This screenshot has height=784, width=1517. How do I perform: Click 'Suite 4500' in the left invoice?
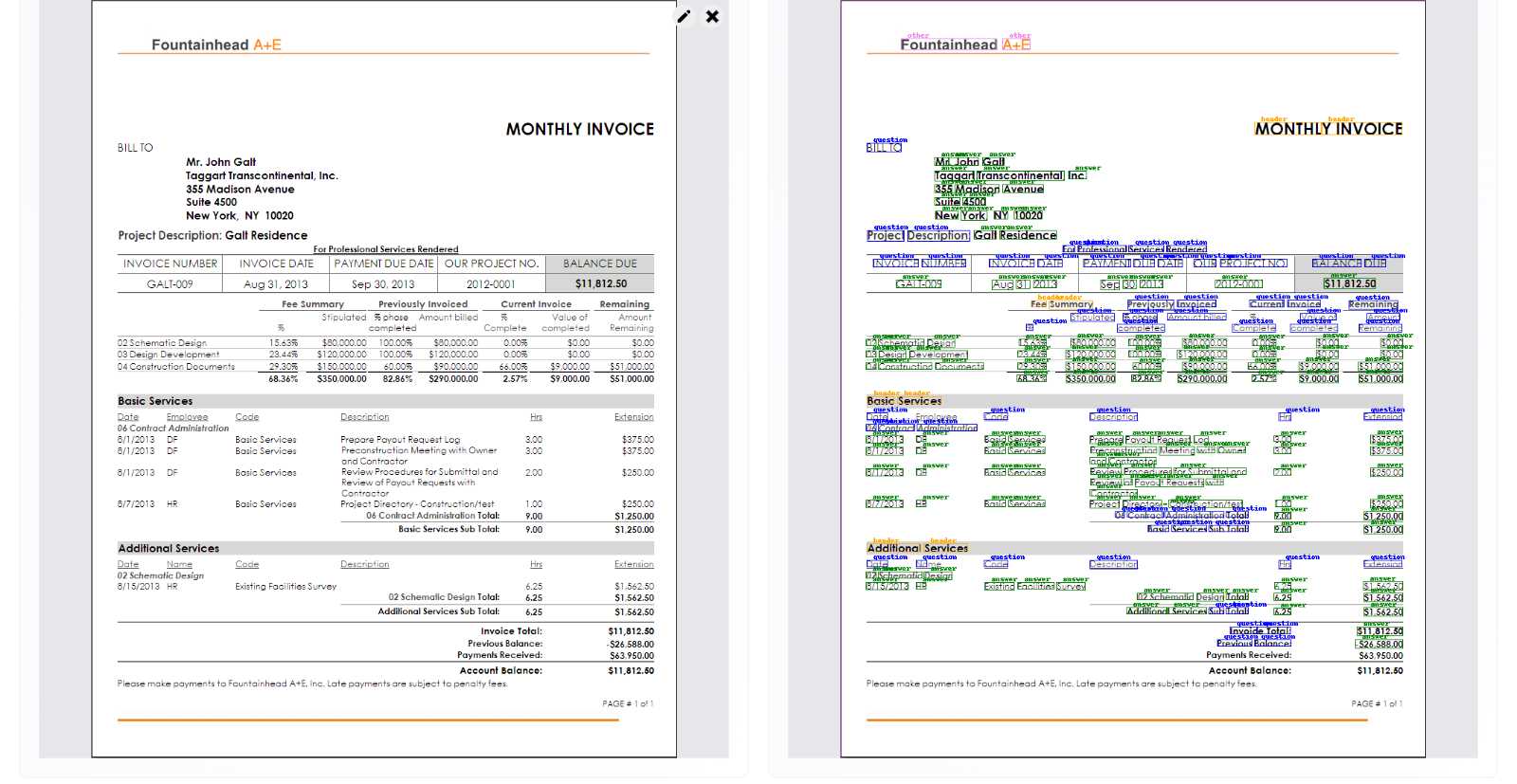pyautogui.click(x=211, y=202)
